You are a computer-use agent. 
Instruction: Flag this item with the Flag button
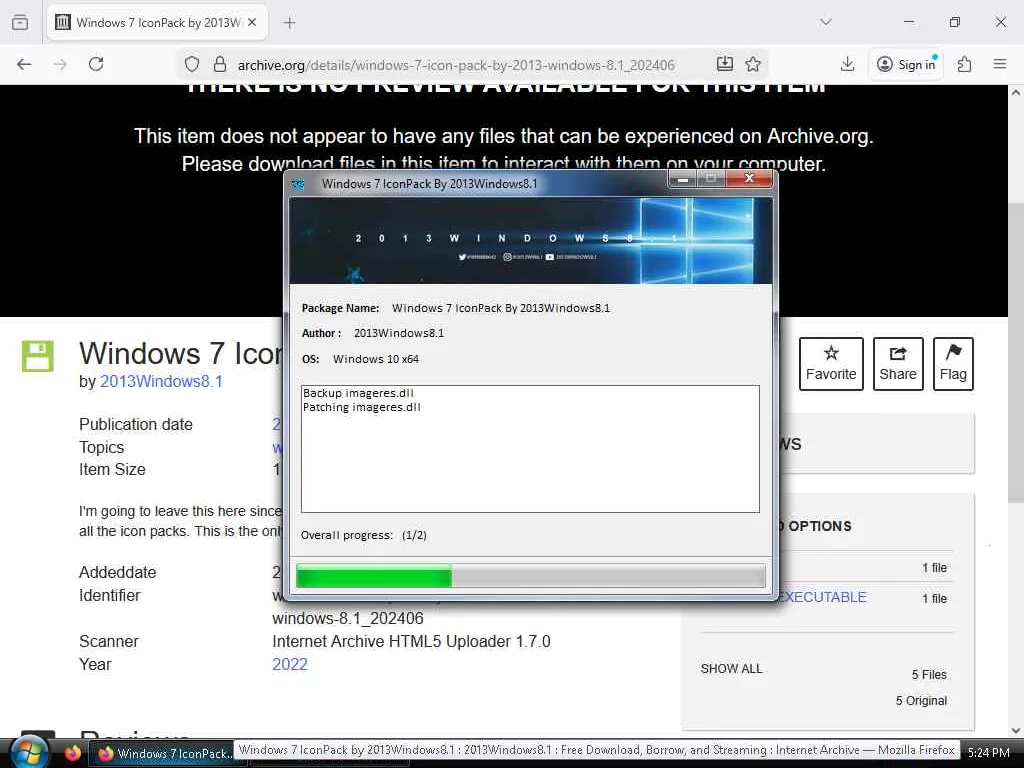click(953, 364)
